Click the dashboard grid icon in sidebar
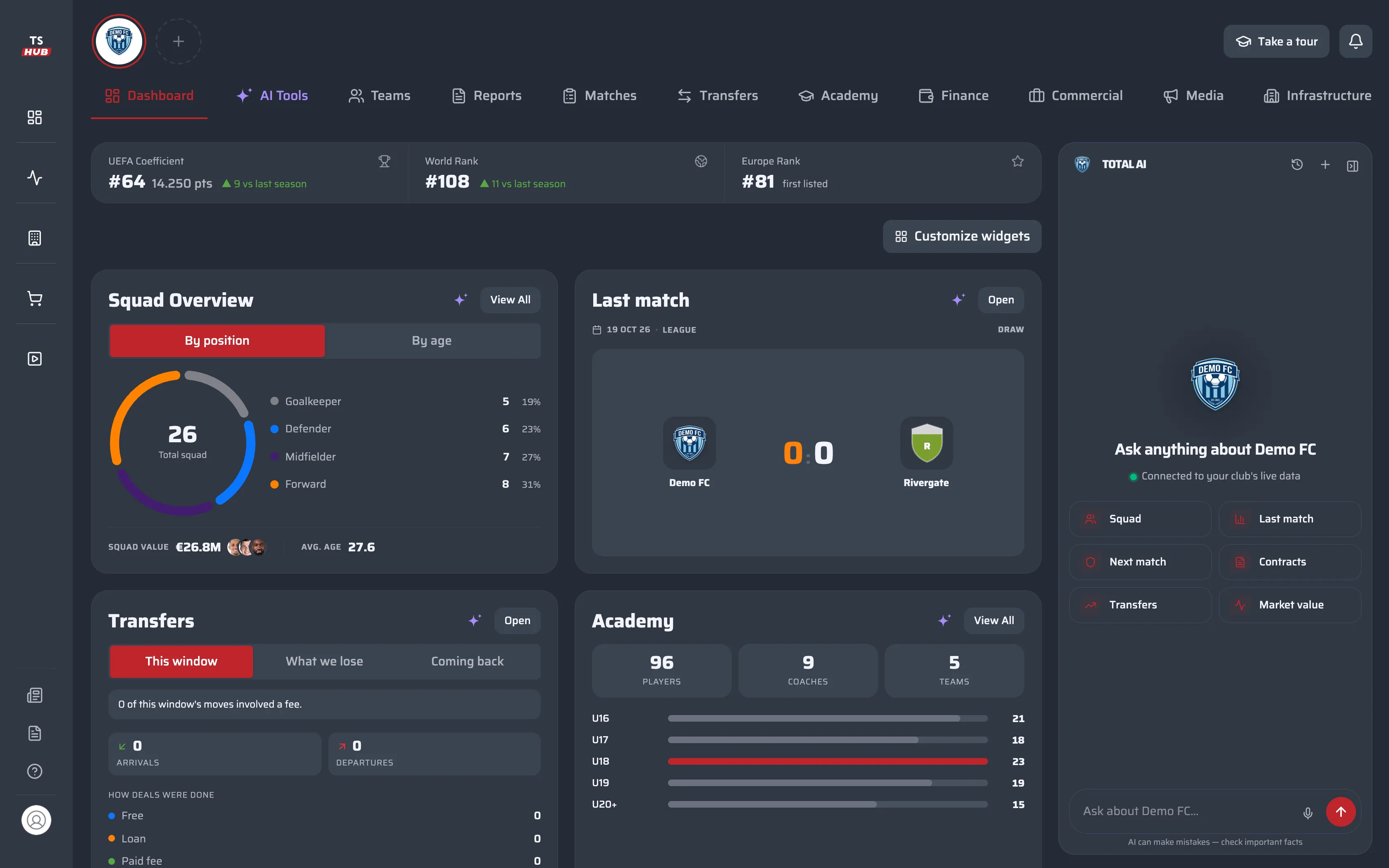Viewport: 1389px width, 868px height. (35, 117)
